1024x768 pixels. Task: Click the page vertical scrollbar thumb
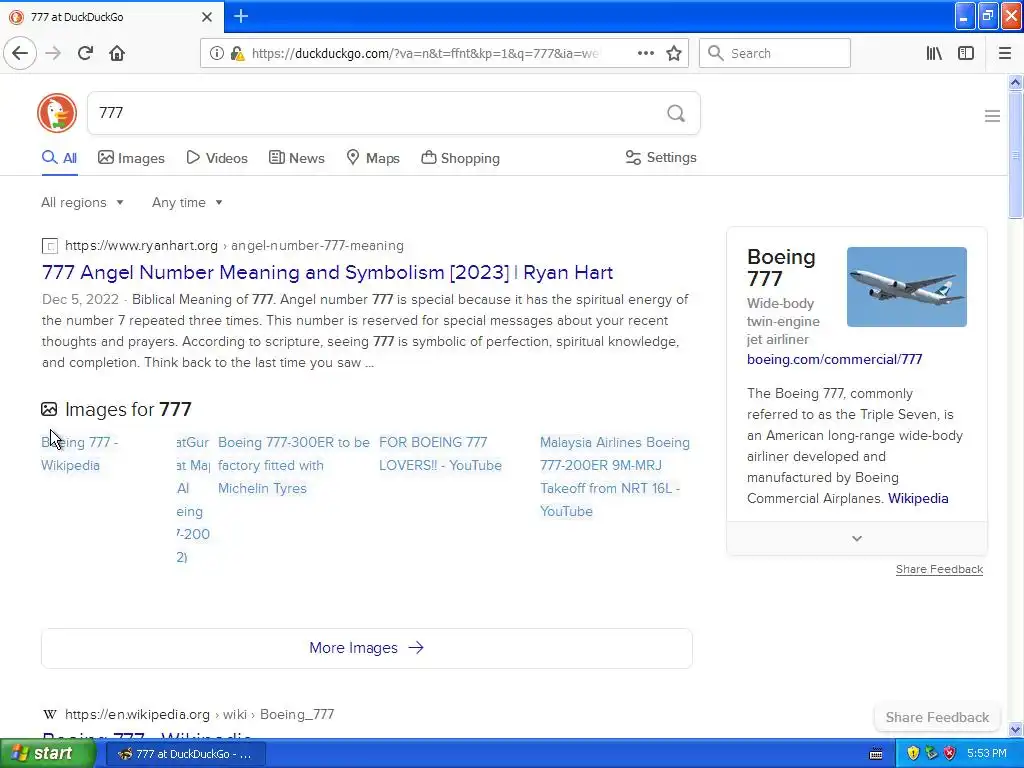1015,155
